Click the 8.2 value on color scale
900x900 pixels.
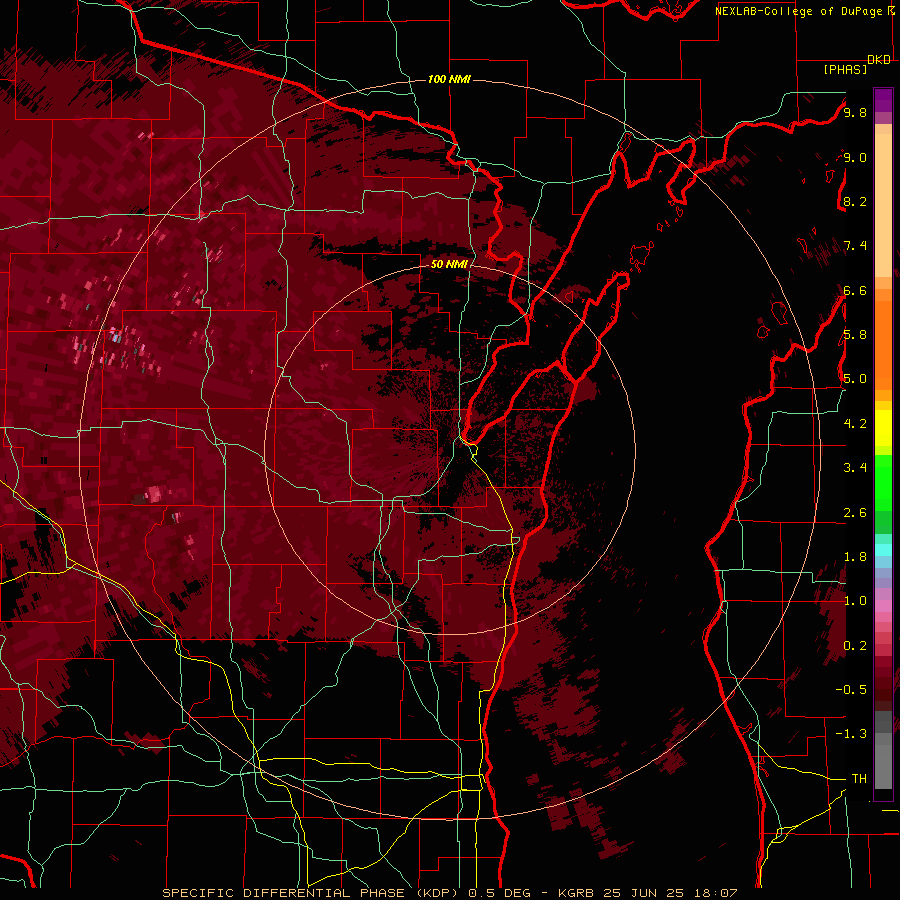click(855, 201)
